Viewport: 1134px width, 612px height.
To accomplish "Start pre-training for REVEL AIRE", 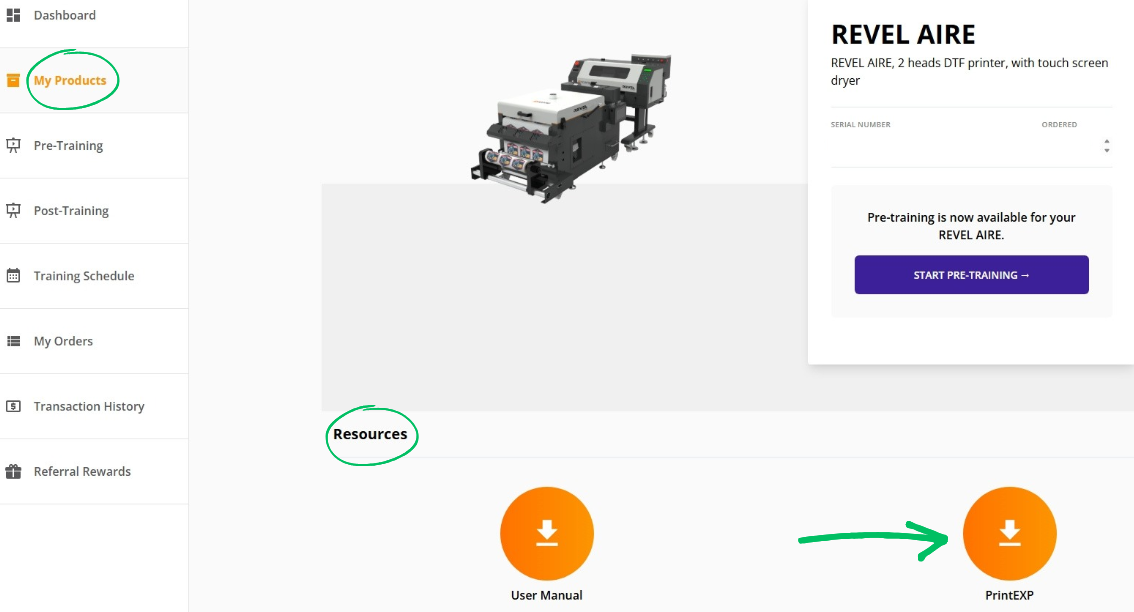I will [971, 275].
